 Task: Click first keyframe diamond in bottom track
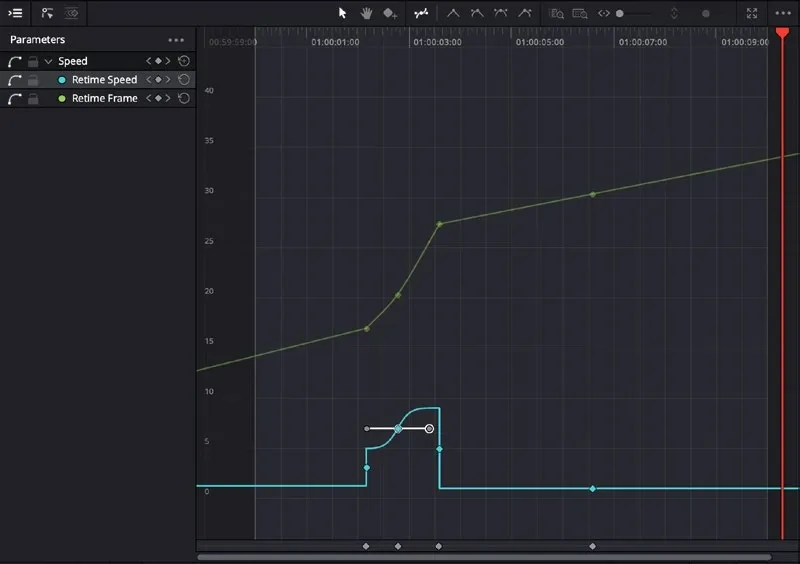point(366,546)
